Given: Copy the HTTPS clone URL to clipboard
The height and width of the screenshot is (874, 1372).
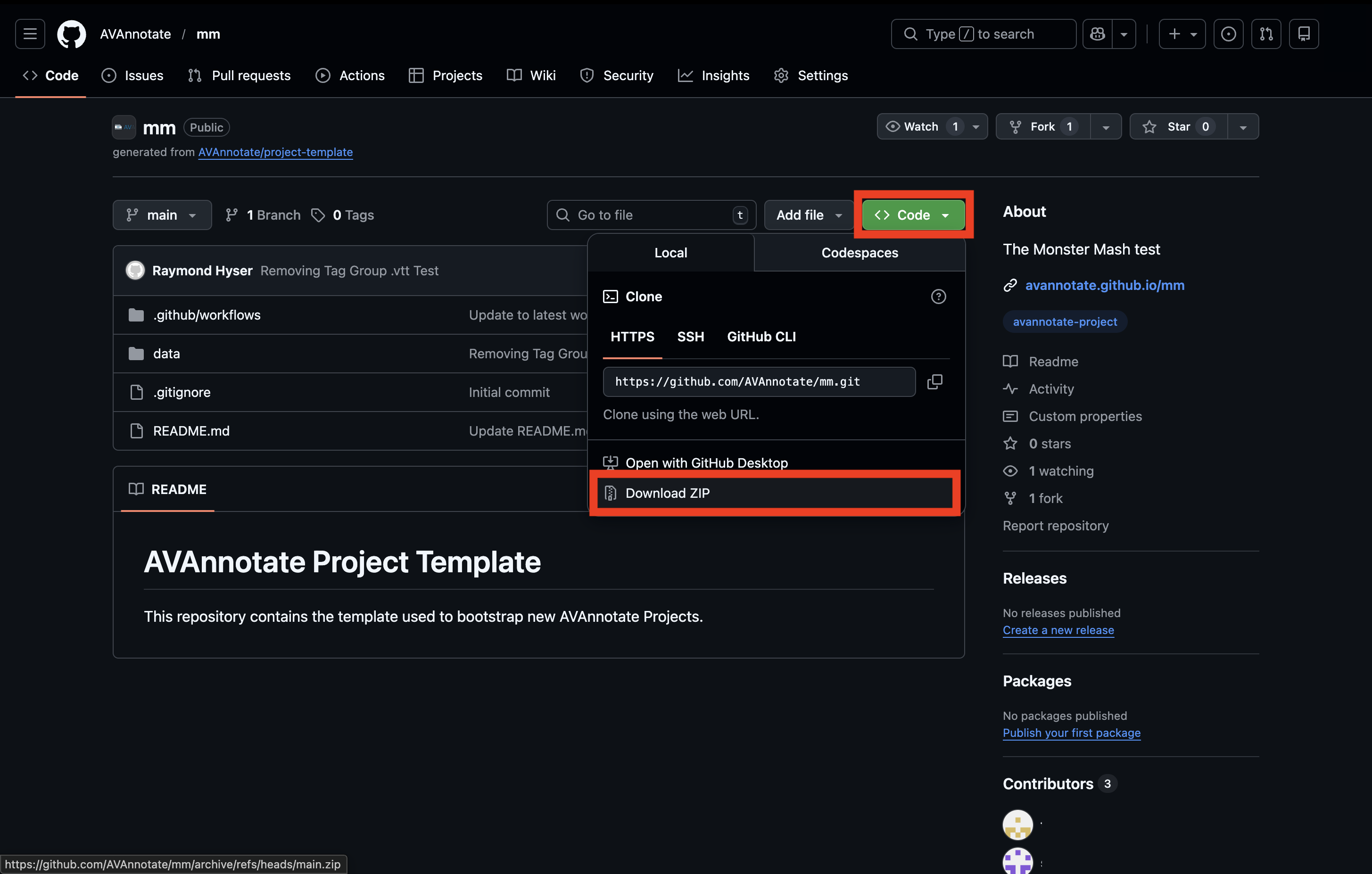Looking at the screenshot, I should coord(934,382).
